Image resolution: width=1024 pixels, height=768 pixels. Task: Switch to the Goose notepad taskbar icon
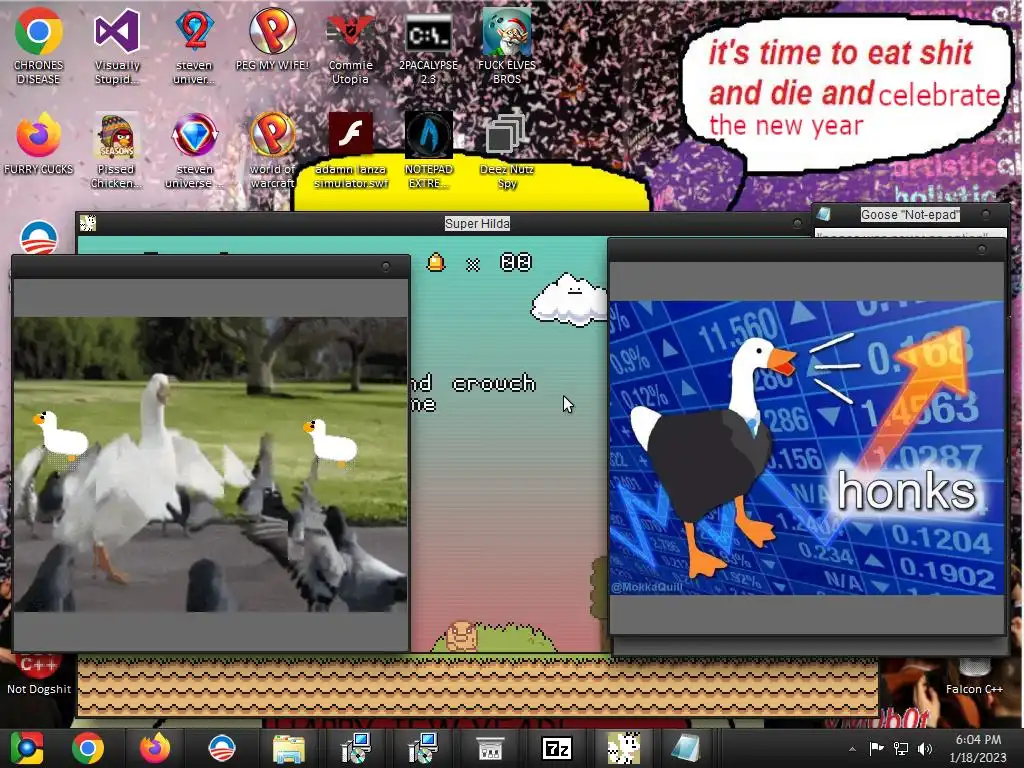pos(686,748)
